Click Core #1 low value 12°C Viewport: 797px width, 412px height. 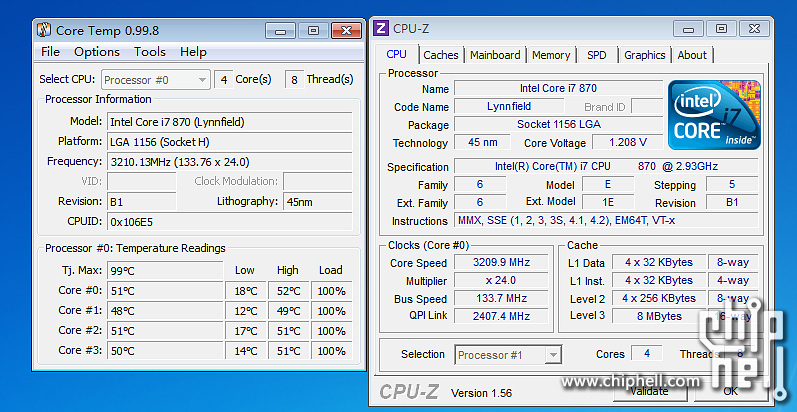246,311
